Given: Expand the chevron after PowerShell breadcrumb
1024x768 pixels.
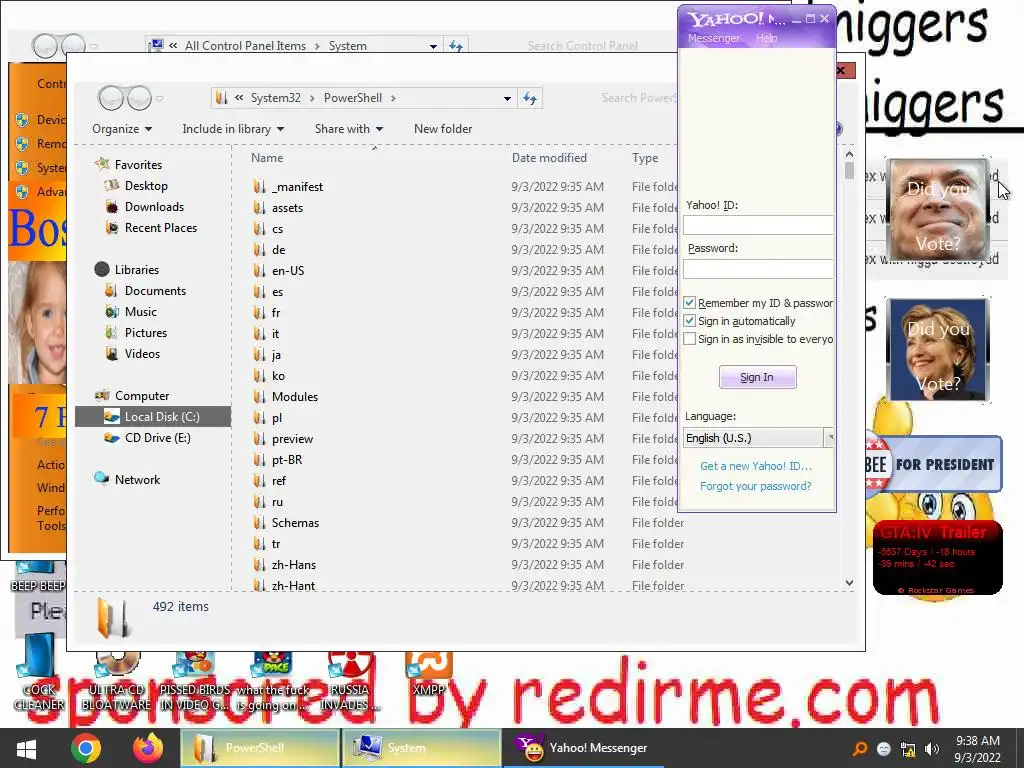Looking at the screenshot, I should (x=393, y=98).
